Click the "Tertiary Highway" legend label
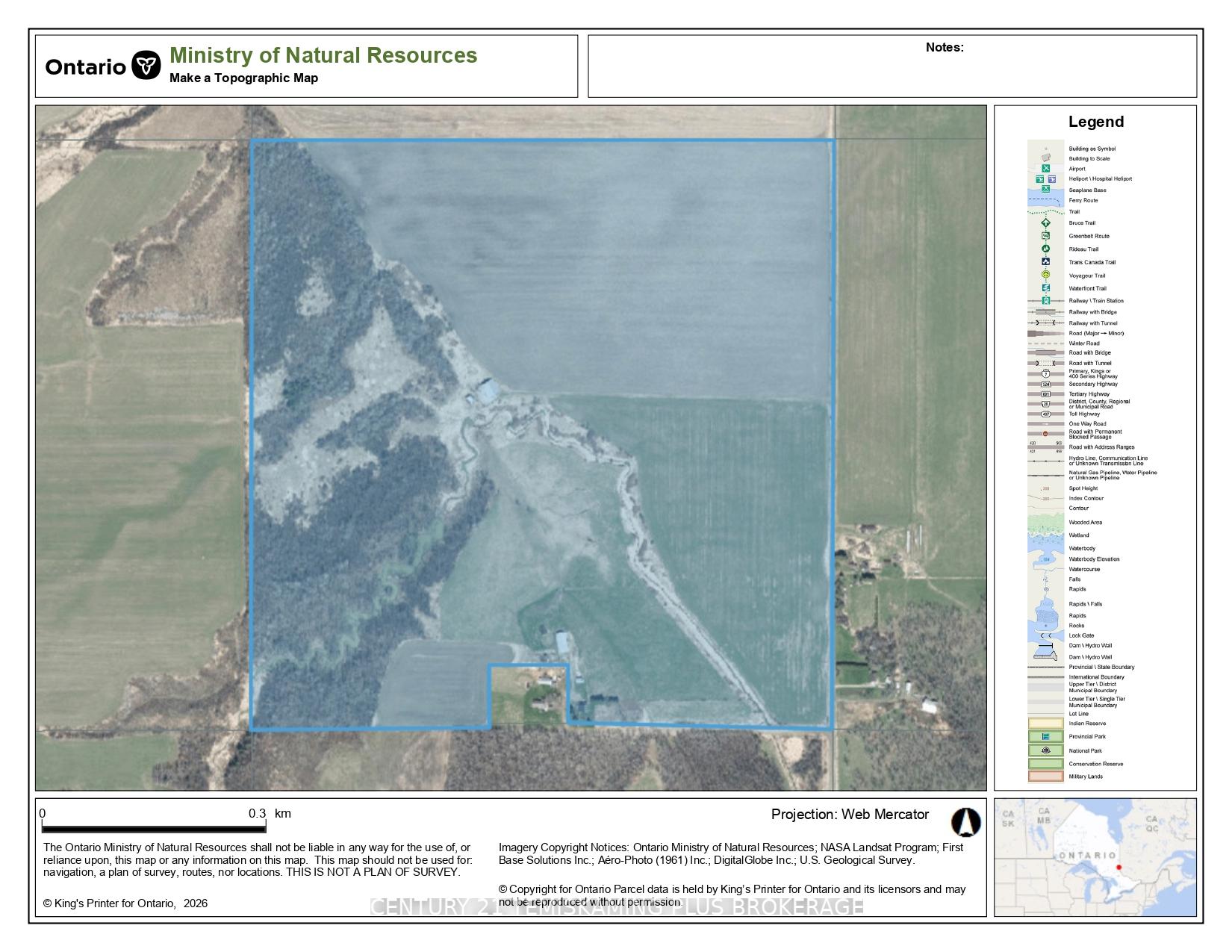1232x952 pixels. (x=1089, y=394)
